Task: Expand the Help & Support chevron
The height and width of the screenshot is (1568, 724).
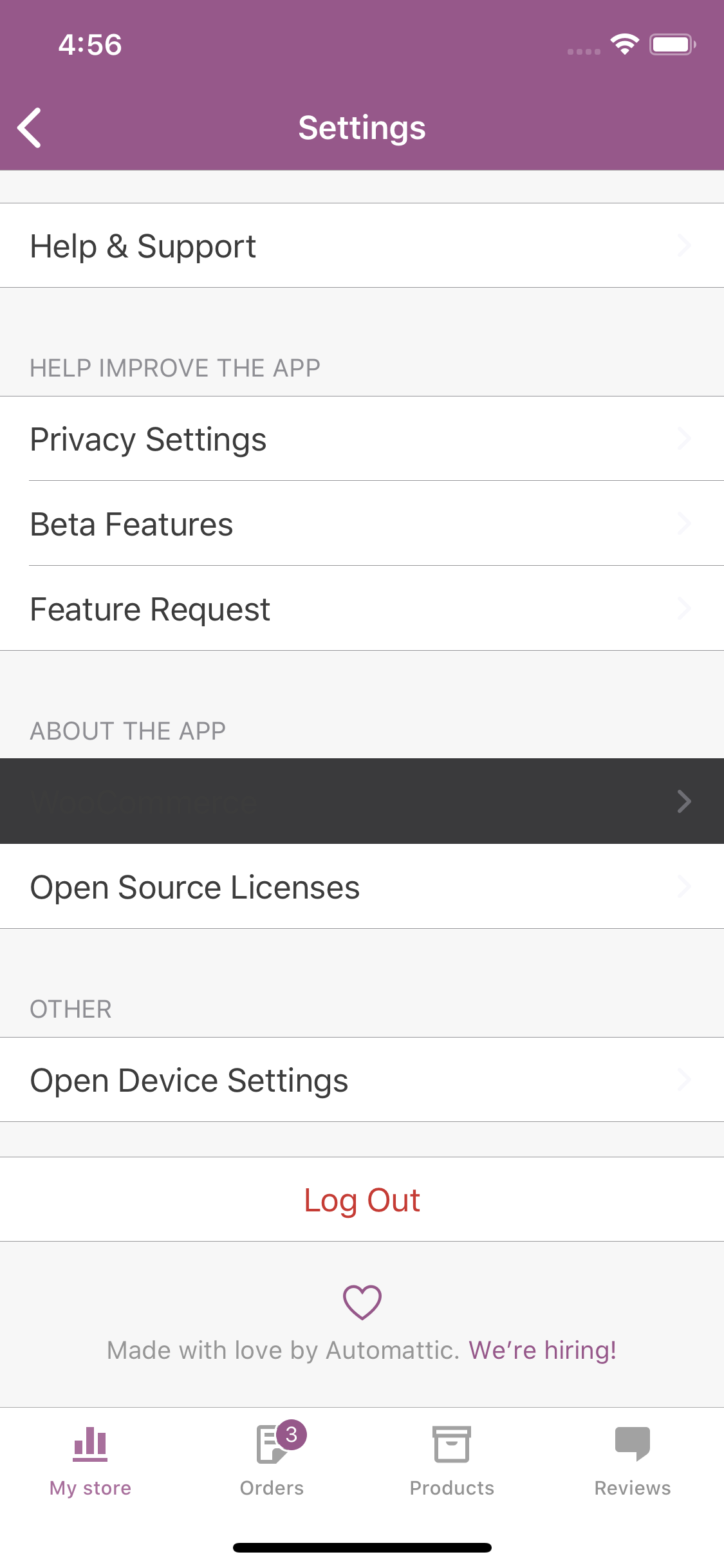Action: coord(684,246)
